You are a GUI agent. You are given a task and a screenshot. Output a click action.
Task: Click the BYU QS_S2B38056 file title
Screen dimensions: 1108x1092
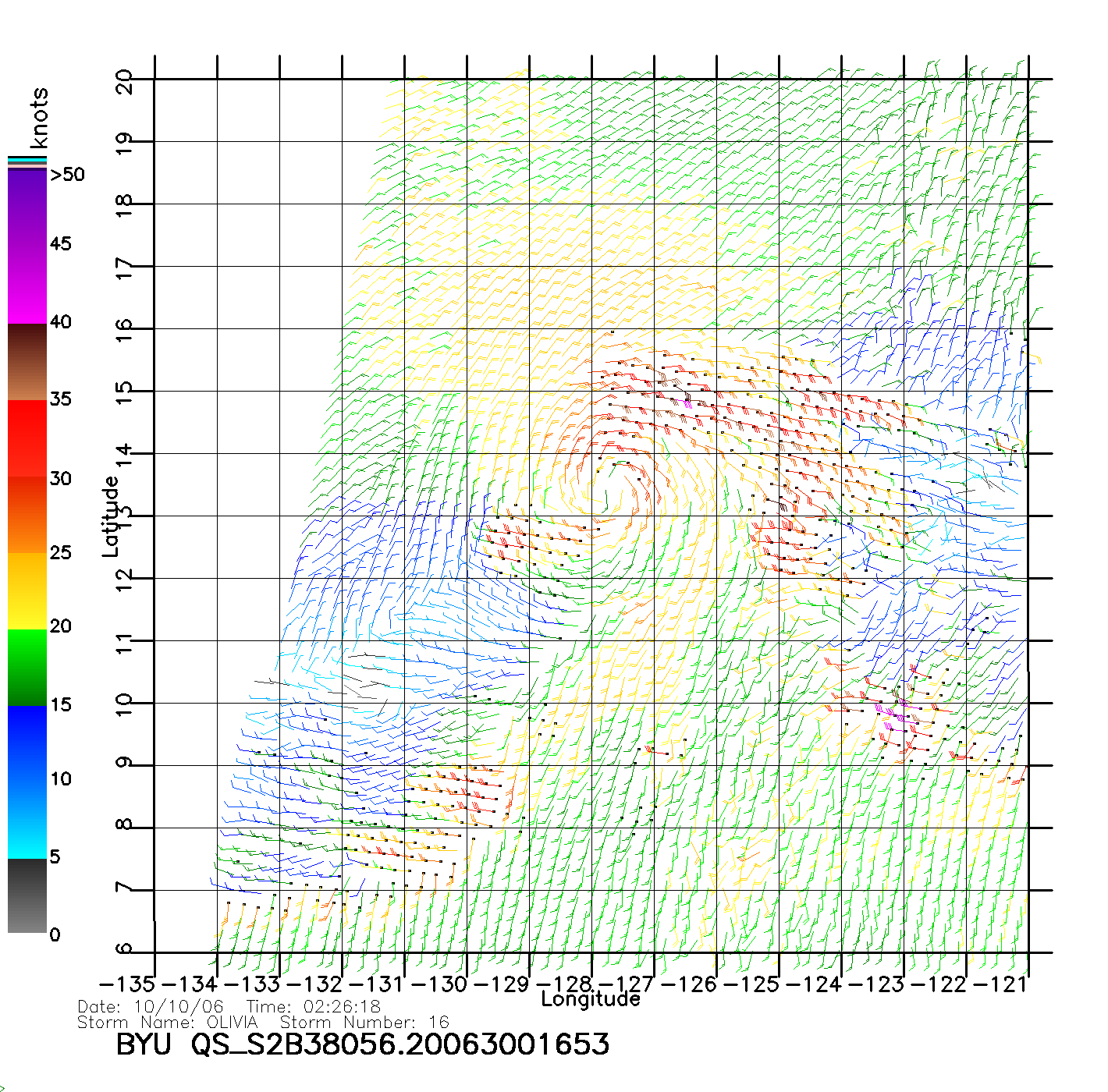(362, 1044)
